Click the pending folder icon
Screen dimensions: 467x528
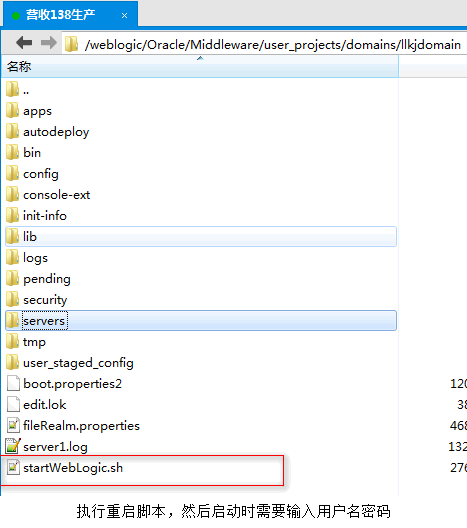coord(12,278)
